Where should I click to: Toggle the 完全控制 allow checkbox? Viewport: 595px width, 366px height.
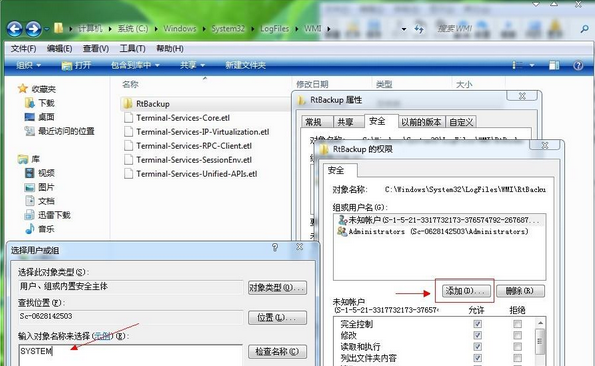(477, 324)
